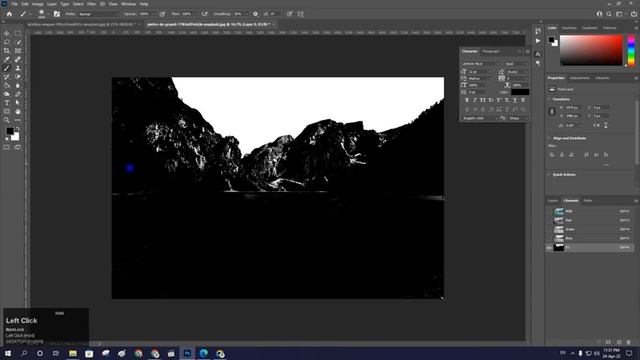Open the History panel icon
Image resolution: width=640 pixels, height=360 pixels.
(x=538, y=31)
